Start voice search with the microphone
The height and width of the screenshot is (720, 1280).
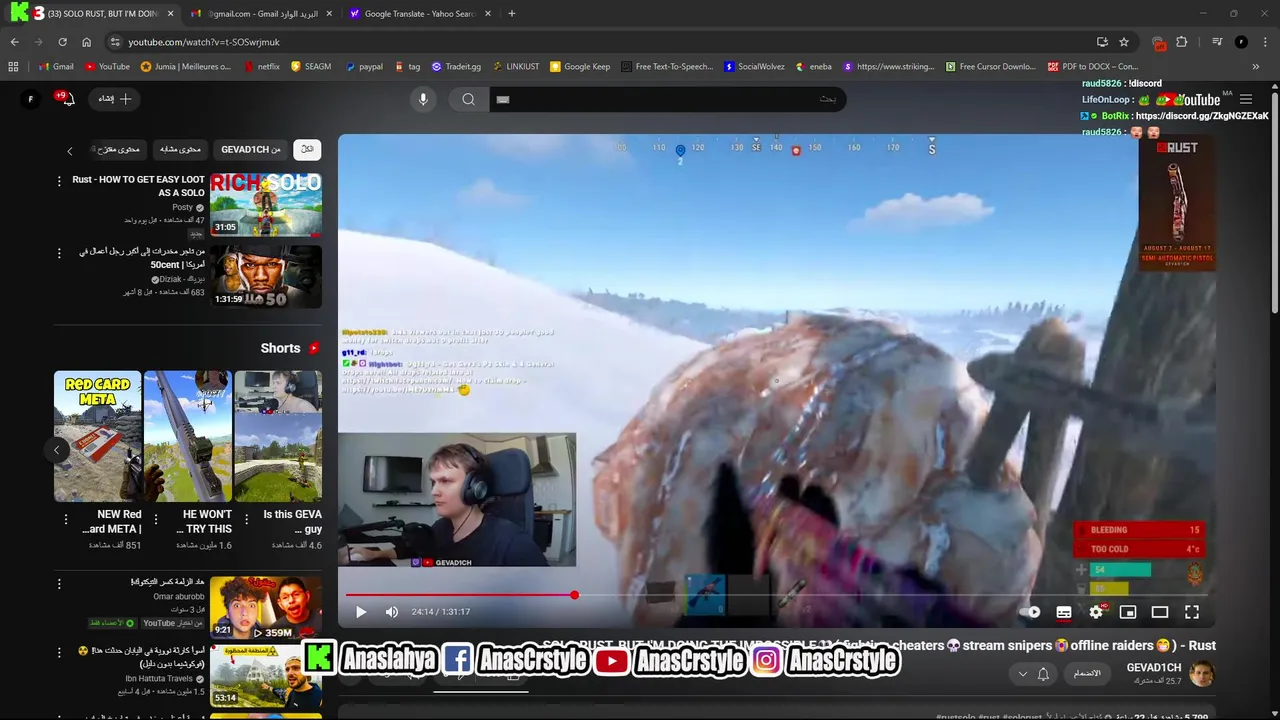tap(423, 99)
